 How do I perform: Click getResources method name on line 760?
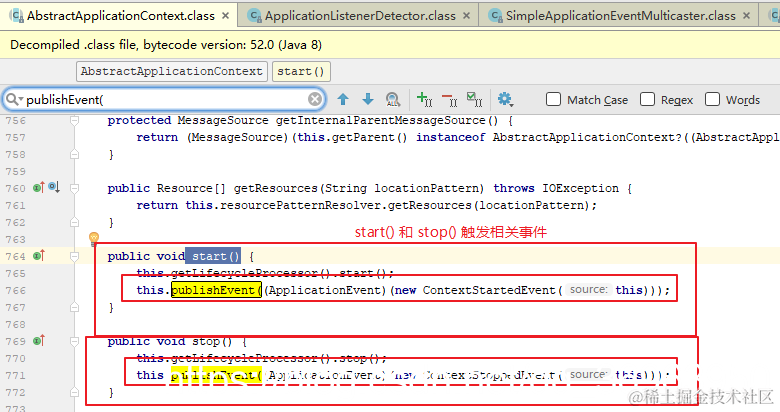click(275, 188)
